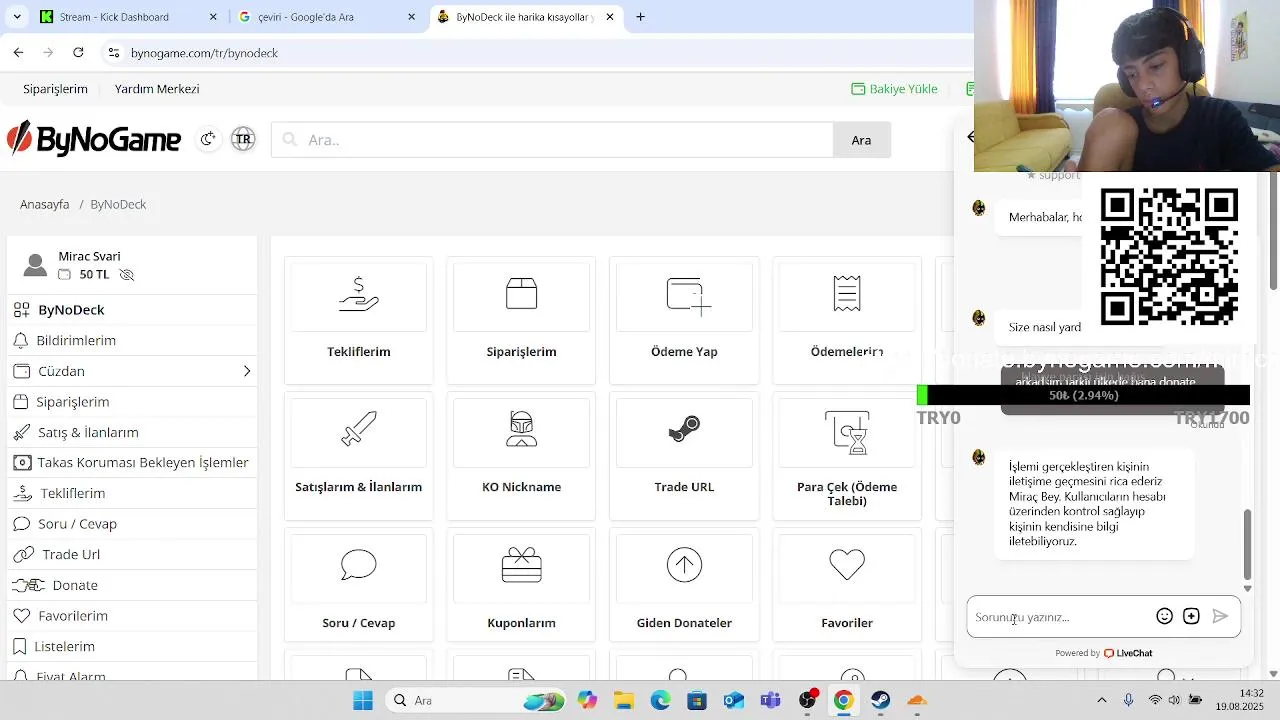The image size is (1280, 720).
Task: Open Steam from taskbar
Action: coord(880,700)
